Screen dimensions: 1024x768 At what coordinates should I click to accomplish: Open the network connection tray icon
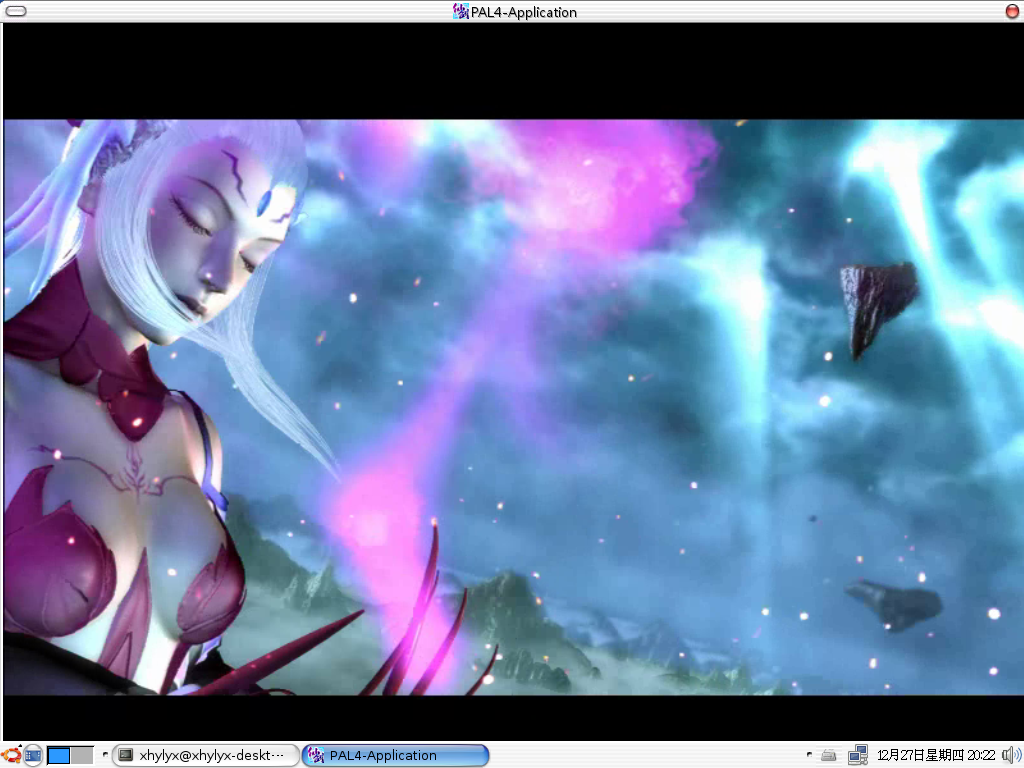(857, 756)
